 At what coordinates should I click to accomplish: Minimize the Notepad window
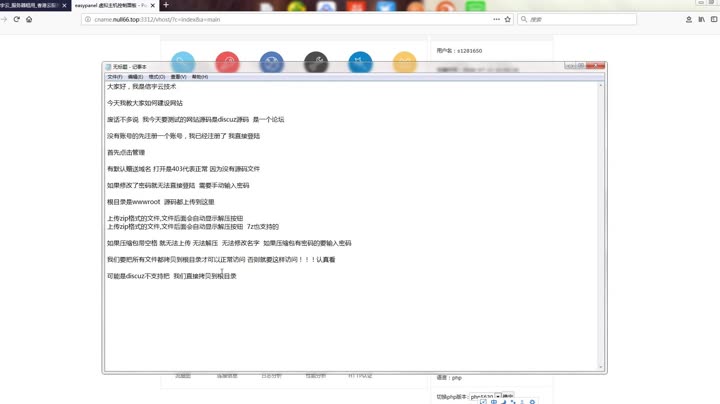pos(569,66)
